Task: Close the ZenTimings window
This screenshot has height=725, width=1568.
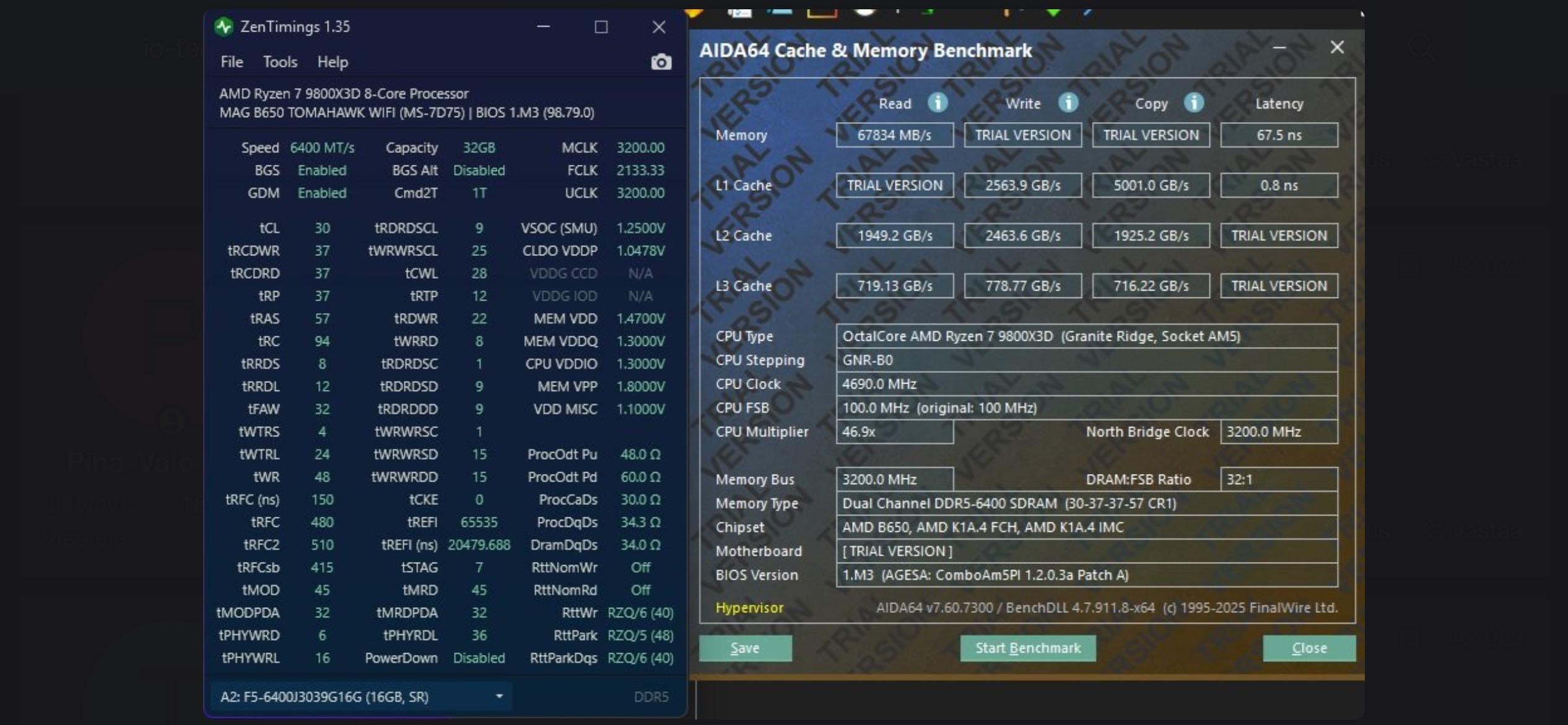Action: tap(659, 27)
